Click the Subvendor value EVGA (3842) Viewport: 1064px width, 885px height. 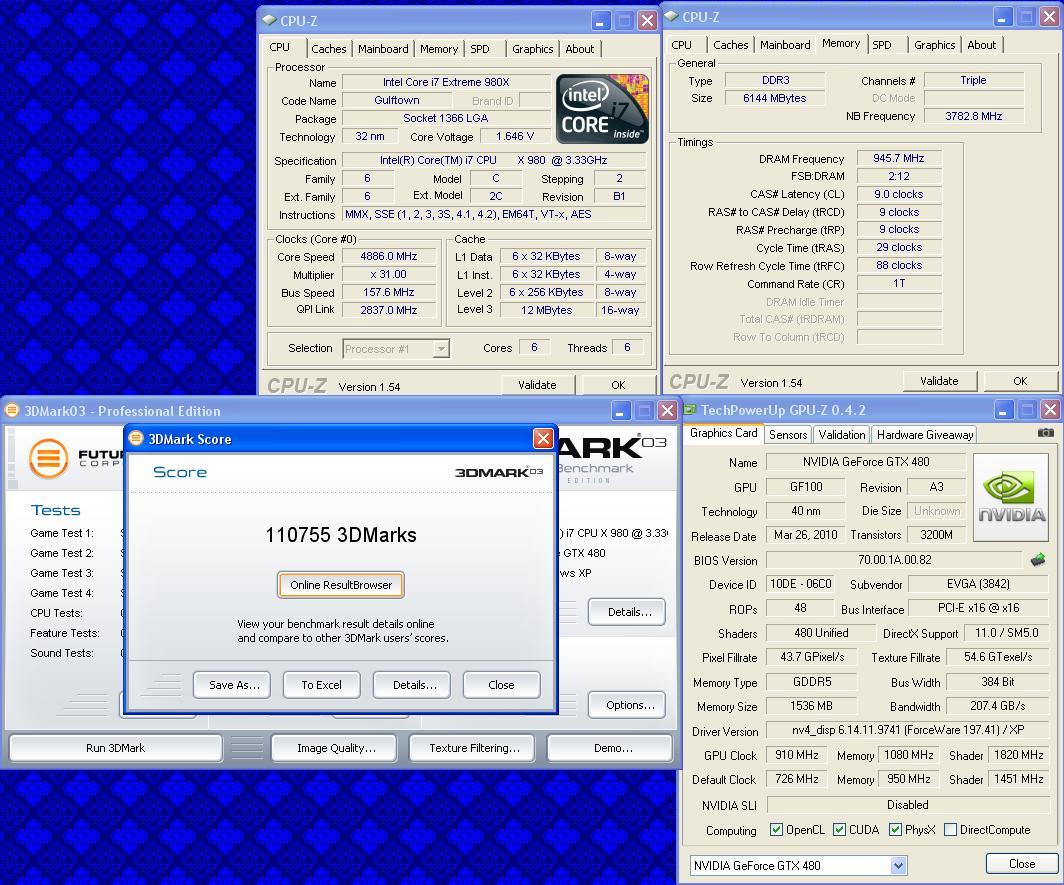[x=978, y=584]
